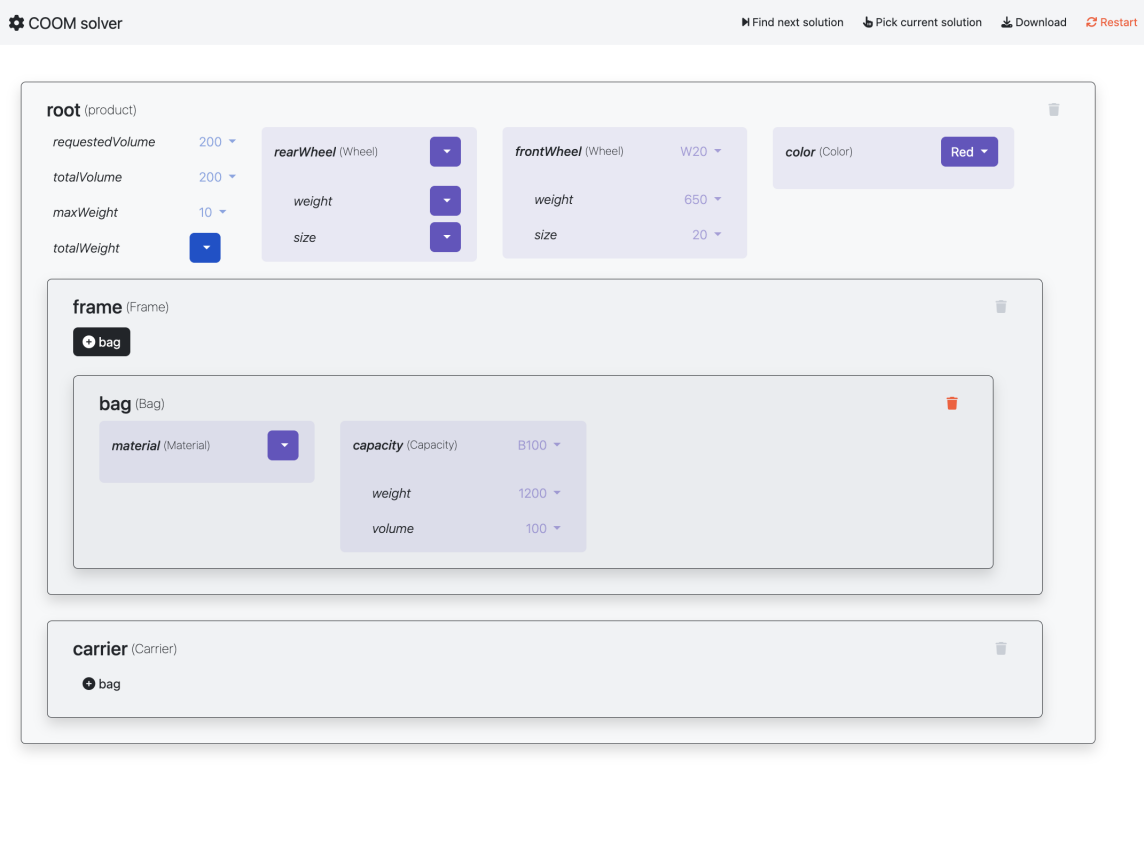
Task: Click the carrier section trash icon
Action: pos(1001,649)
